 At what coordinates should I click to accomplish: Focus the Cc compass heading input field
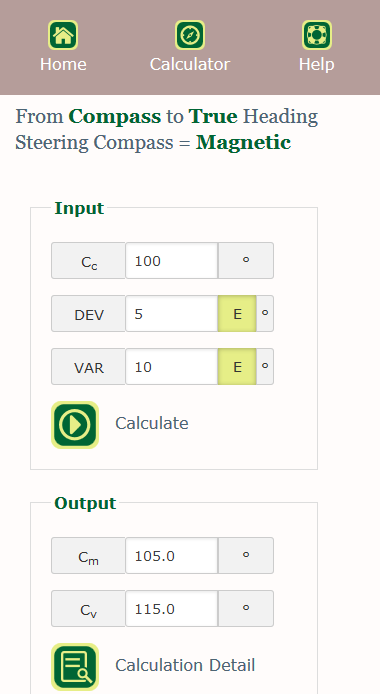pyautogui.click(x=172, y=261)
